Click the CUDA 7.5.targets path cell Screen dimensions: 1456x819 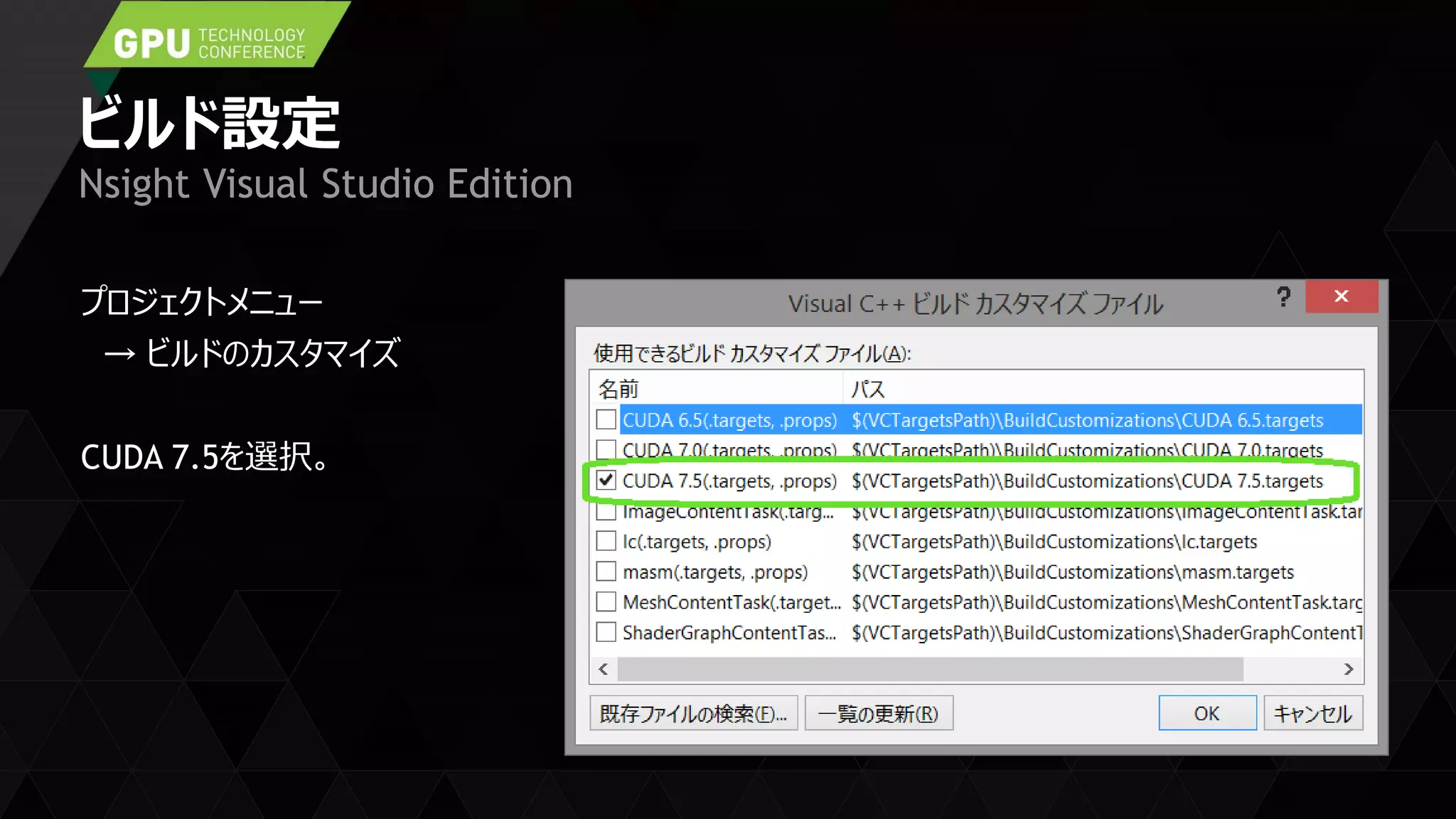pos(1088,481)
